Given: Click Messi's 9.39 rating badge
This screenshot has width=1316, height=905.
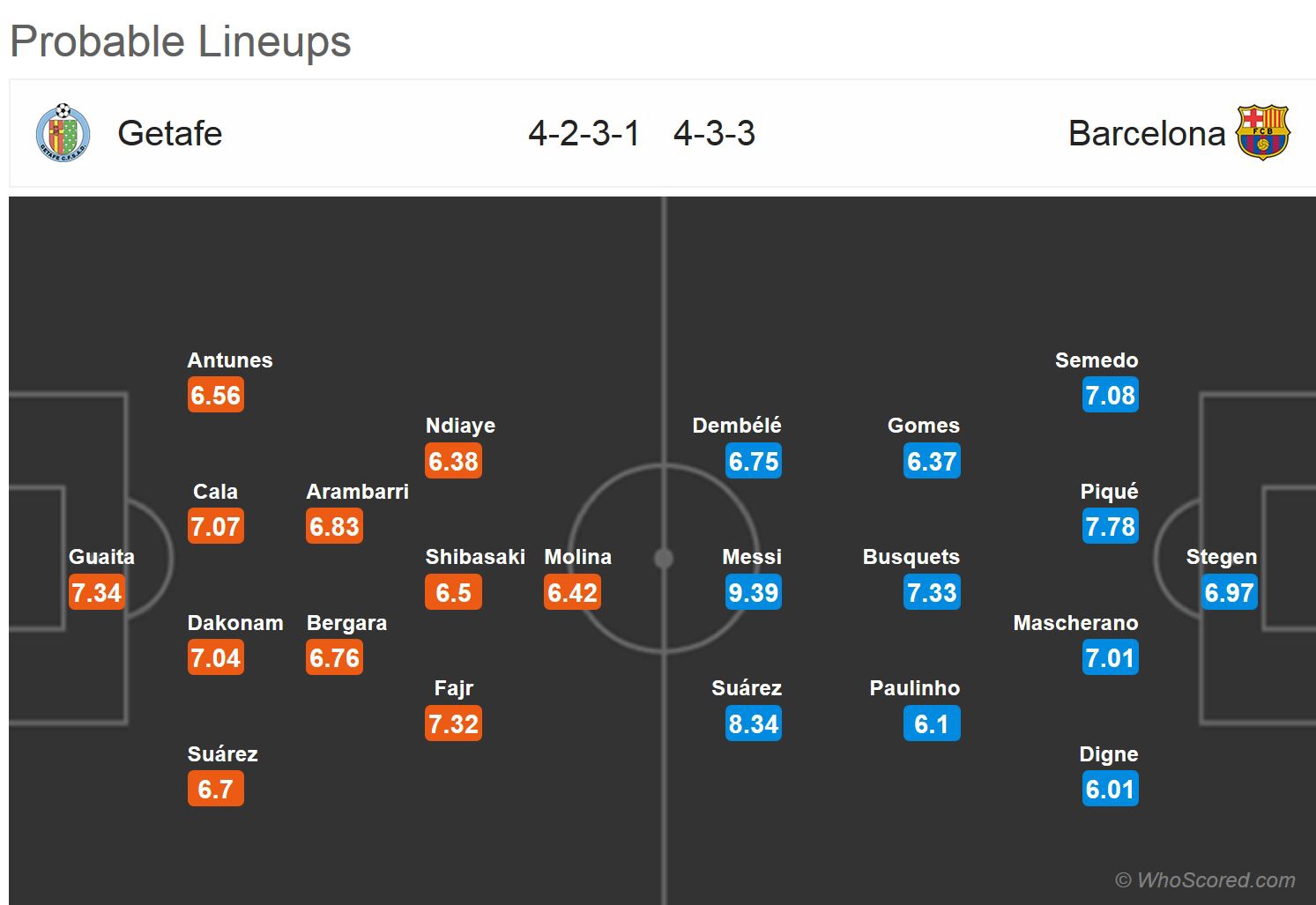Looking at the screenshot, I should 754,593.
